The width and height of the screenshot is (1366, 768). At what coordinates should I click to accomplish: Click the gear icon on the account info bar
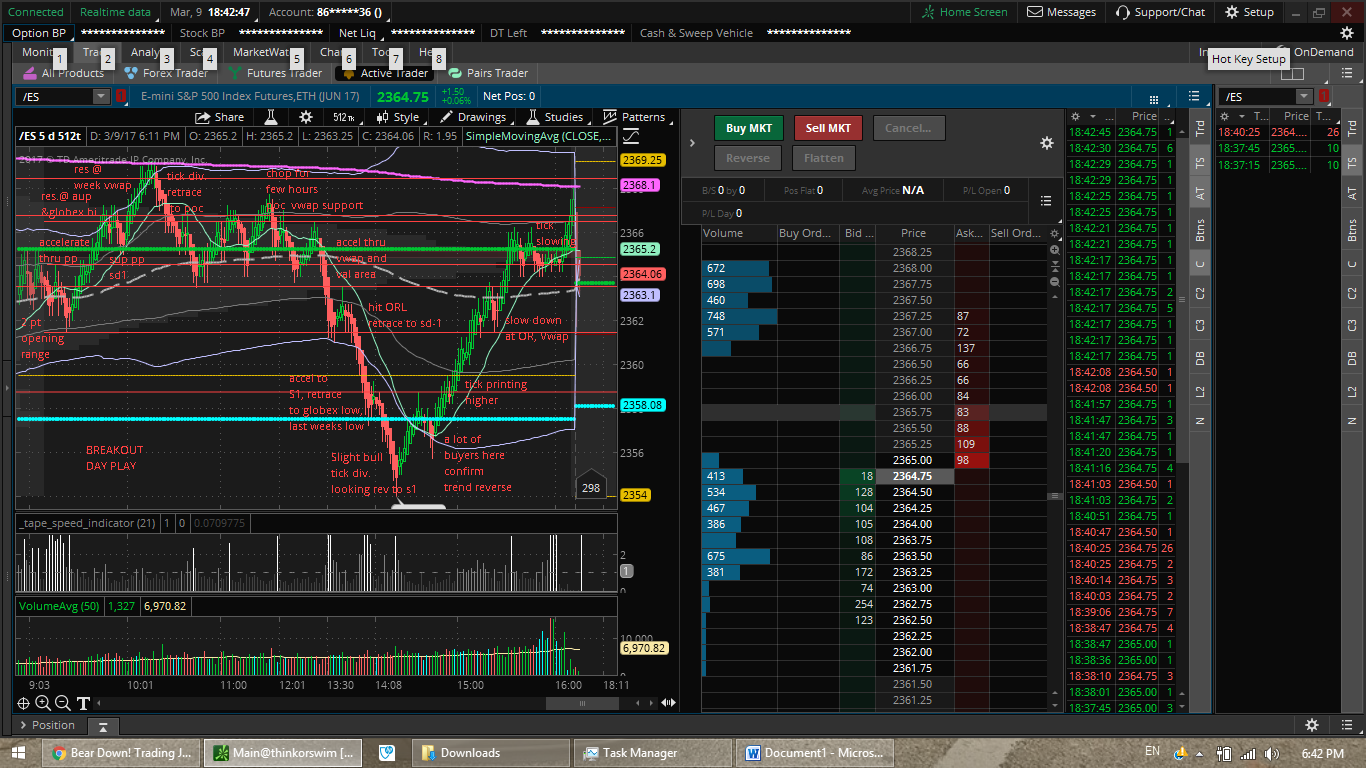click(1347, 33)
